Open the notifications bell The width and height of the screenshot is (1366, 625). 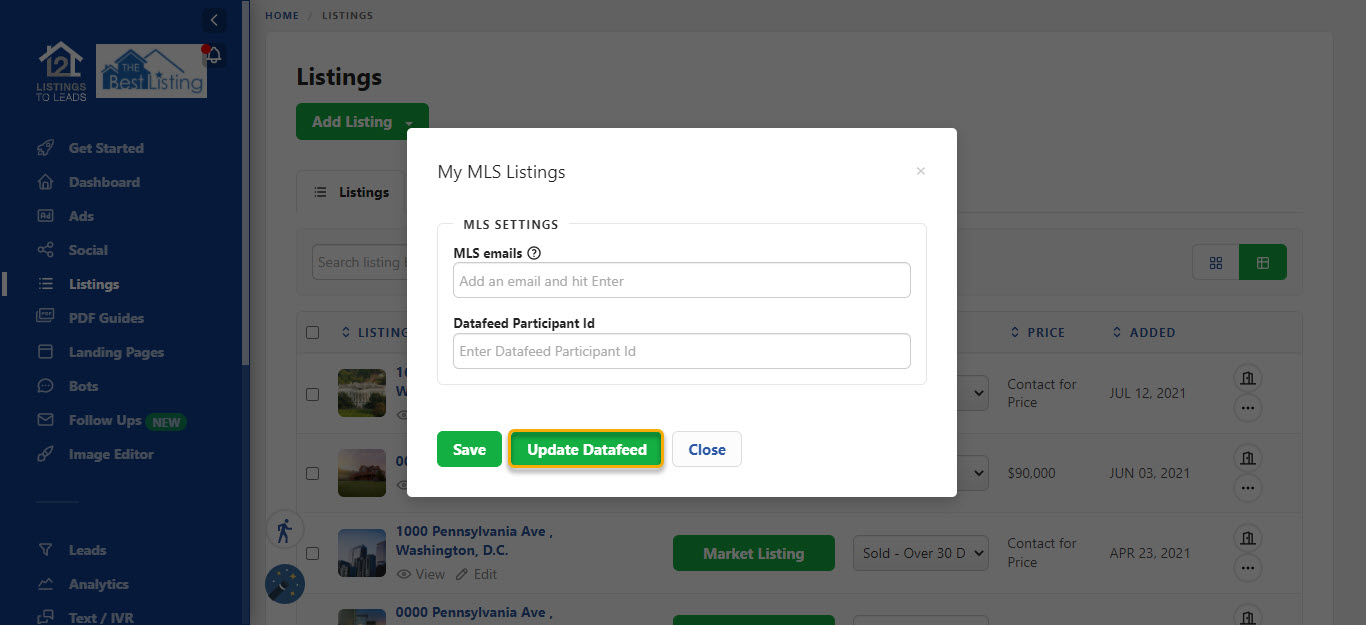tap(213, 56)
